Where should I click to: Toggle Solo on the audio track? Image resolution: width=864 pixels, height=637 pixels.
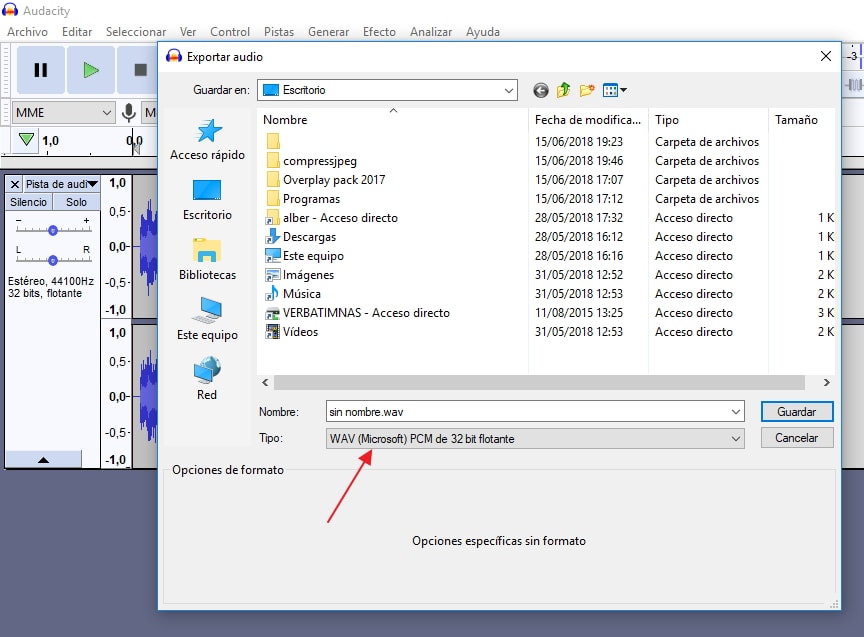tap(77, 202)
